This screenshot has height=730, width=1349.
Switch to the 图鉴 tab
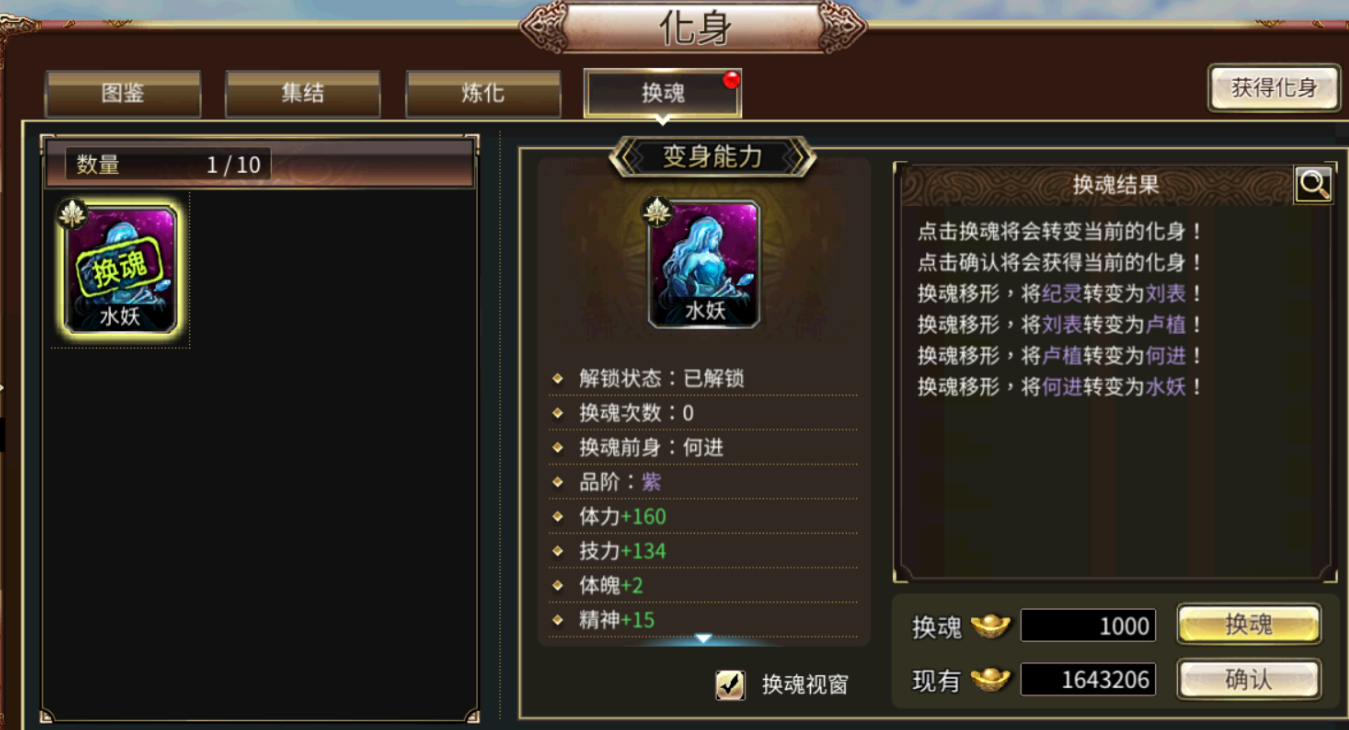coord(123,94)
